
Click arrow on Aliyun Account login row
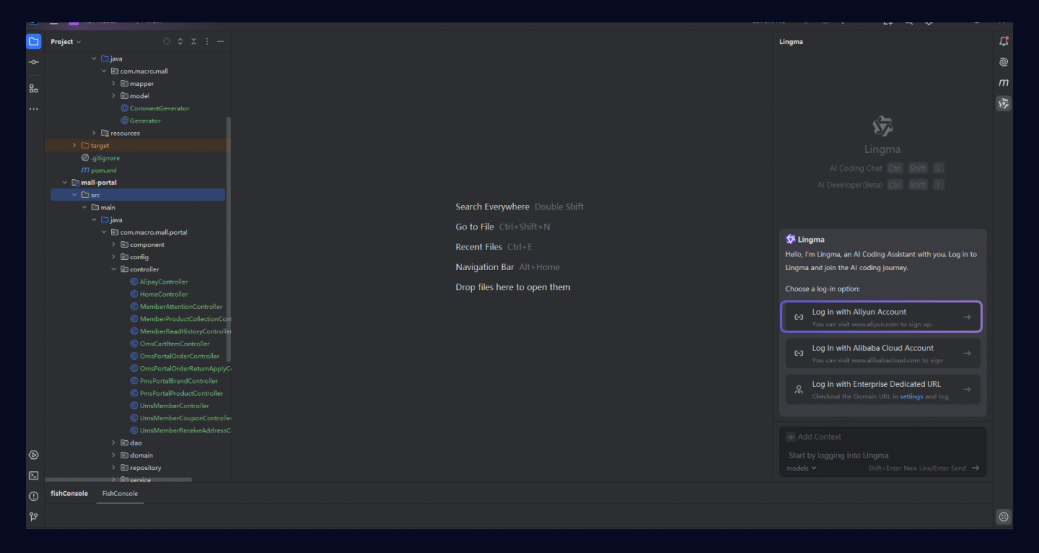pyautogui.click(x=967, y=317)
